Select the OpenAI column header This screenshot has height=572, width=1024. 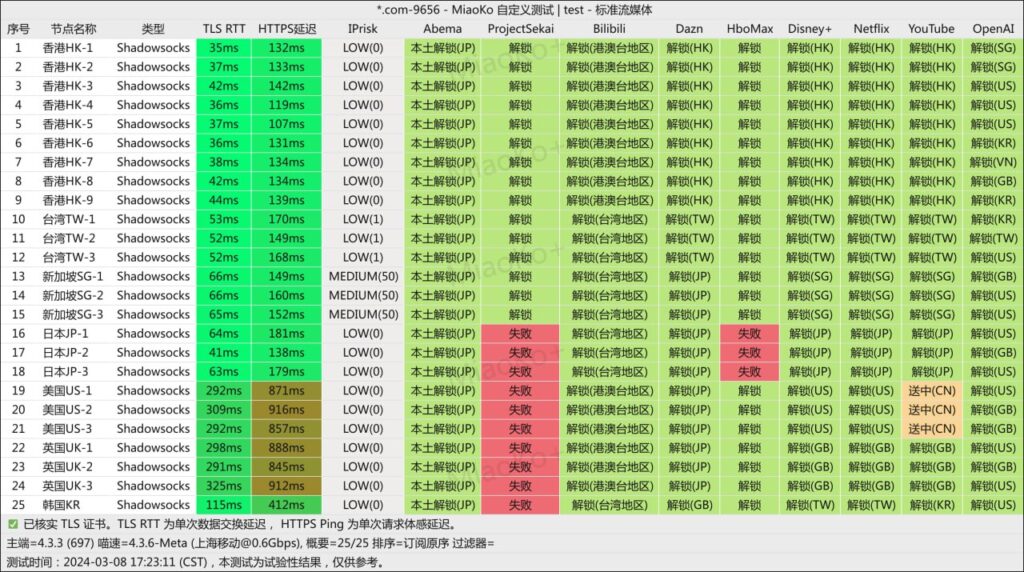[993, 29]
